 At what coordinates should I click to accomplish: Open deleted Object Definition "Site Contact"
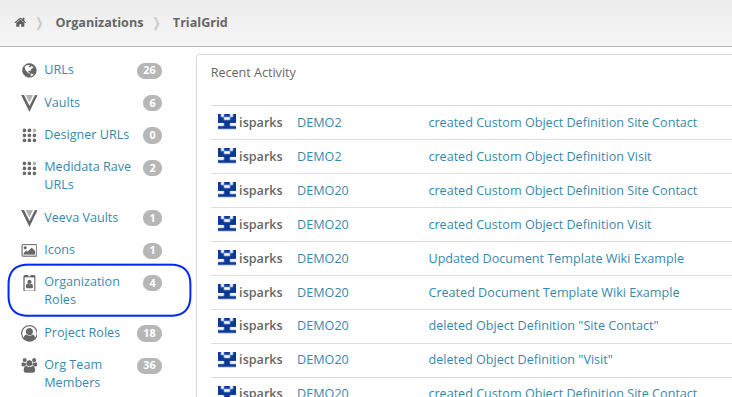[x=543, y=326]
